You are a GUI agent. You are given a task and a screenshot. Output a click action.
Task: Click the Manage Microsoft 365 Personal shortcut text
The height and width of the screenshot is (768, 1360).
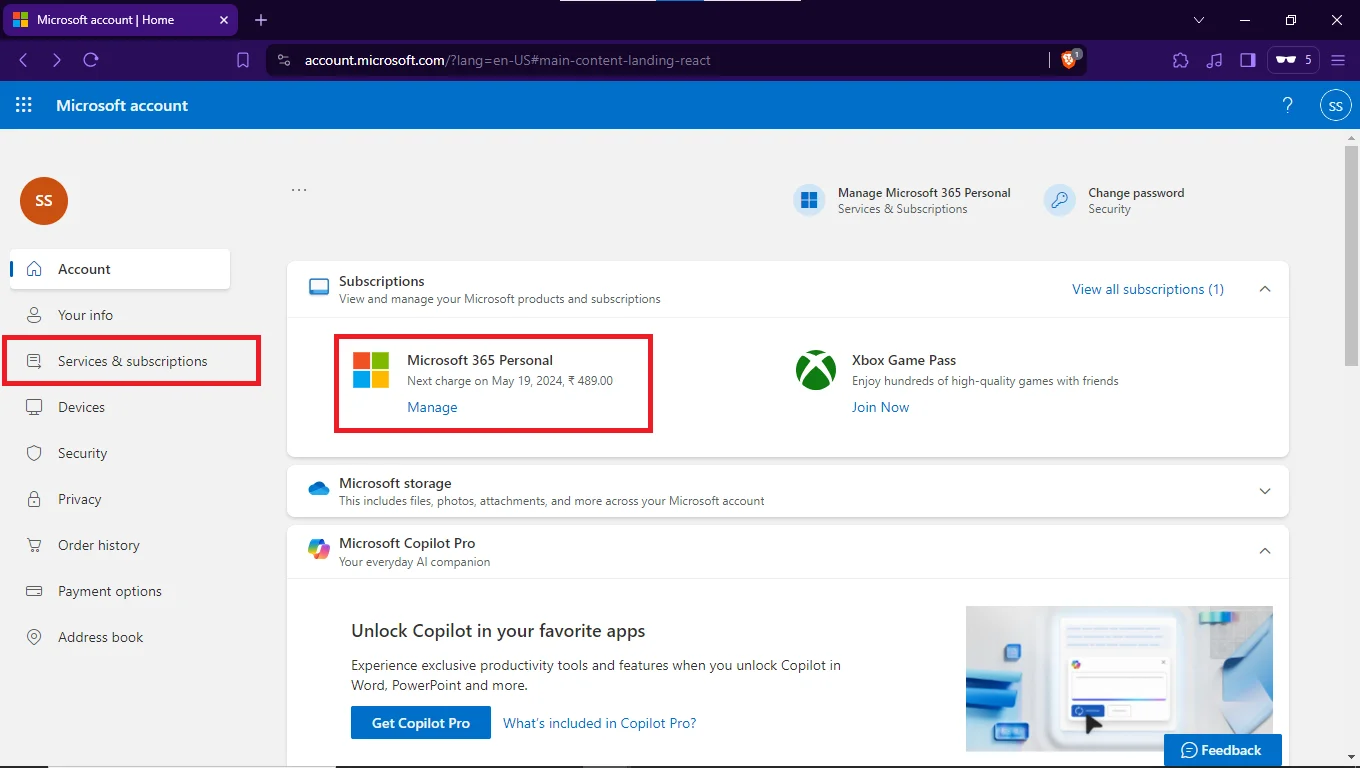click(924, 193)
